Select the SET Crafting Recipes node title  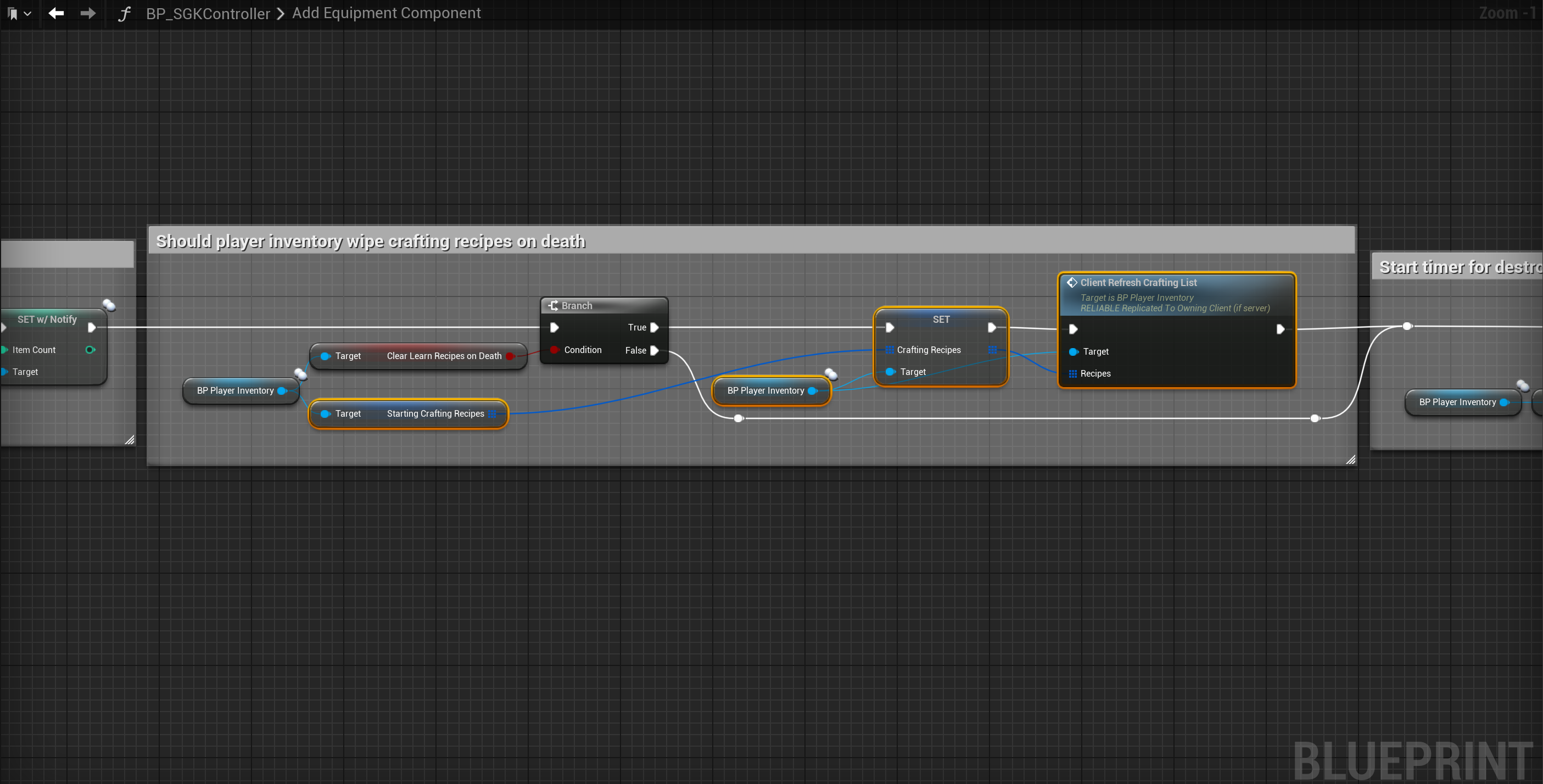click(x=941, y=319)
